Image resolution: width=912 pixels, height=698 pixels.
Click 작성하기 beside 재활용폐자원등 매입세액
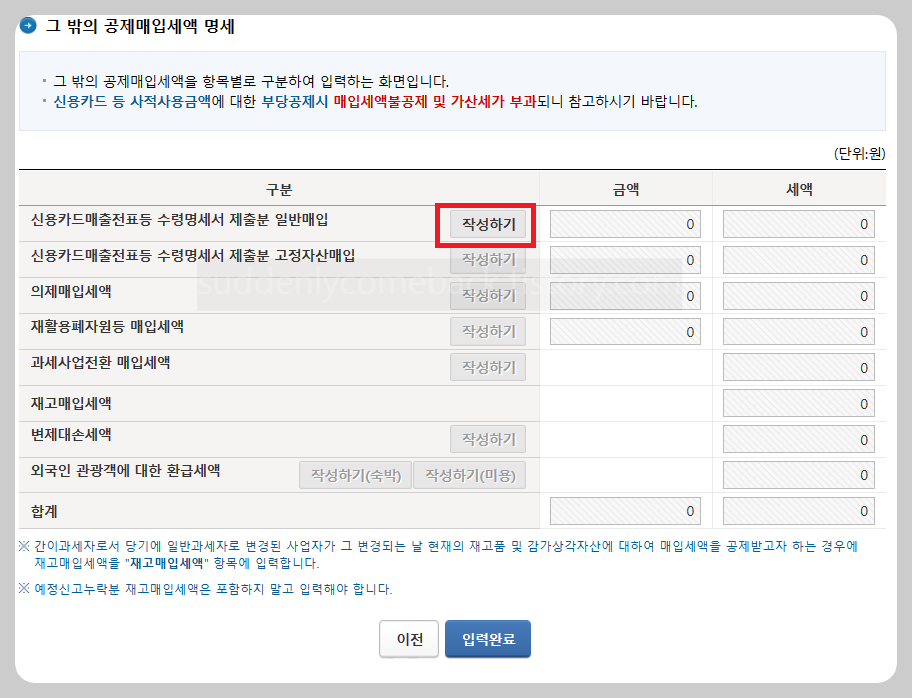pos(487,331)
